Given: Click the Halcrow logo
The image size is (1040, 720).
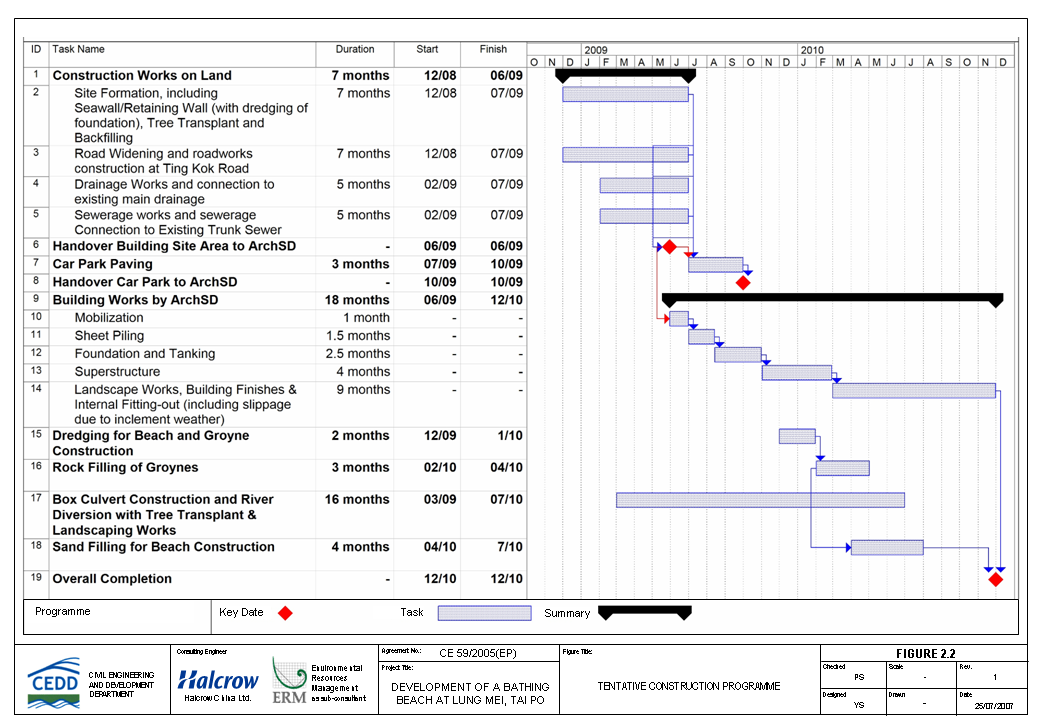Looking at the screenshot, I should (x=218, y=680).
